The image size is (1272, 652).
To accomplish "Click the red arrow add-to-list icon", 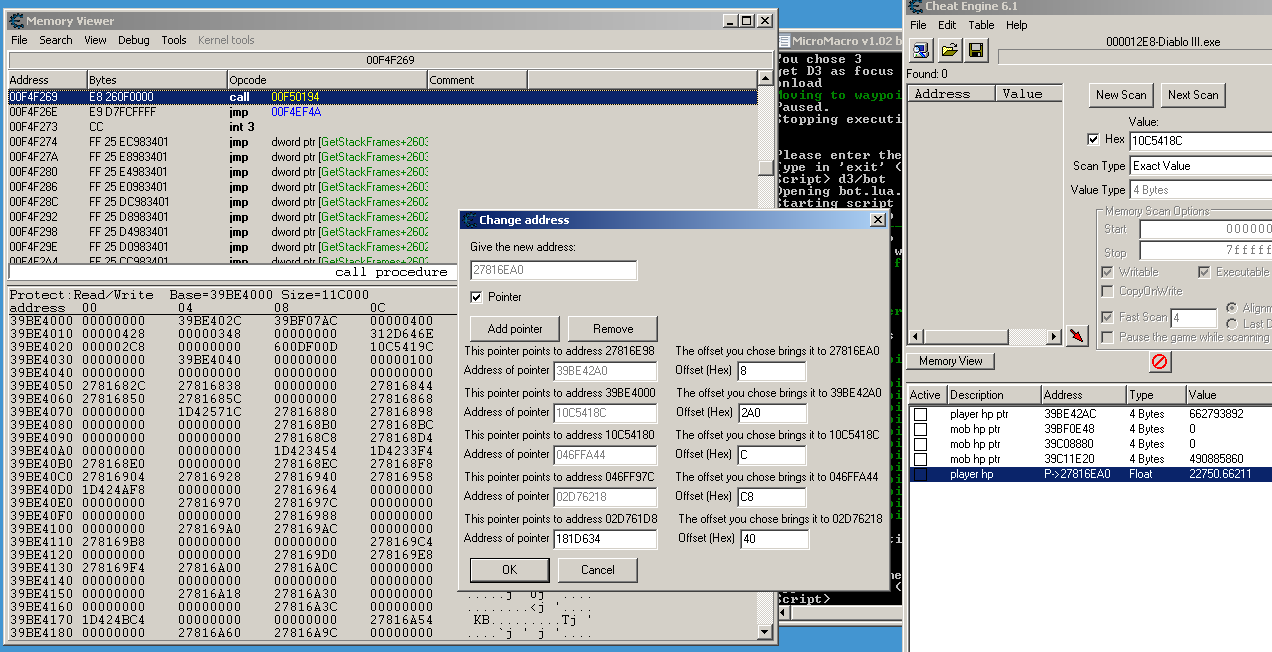I will 1076,336.
